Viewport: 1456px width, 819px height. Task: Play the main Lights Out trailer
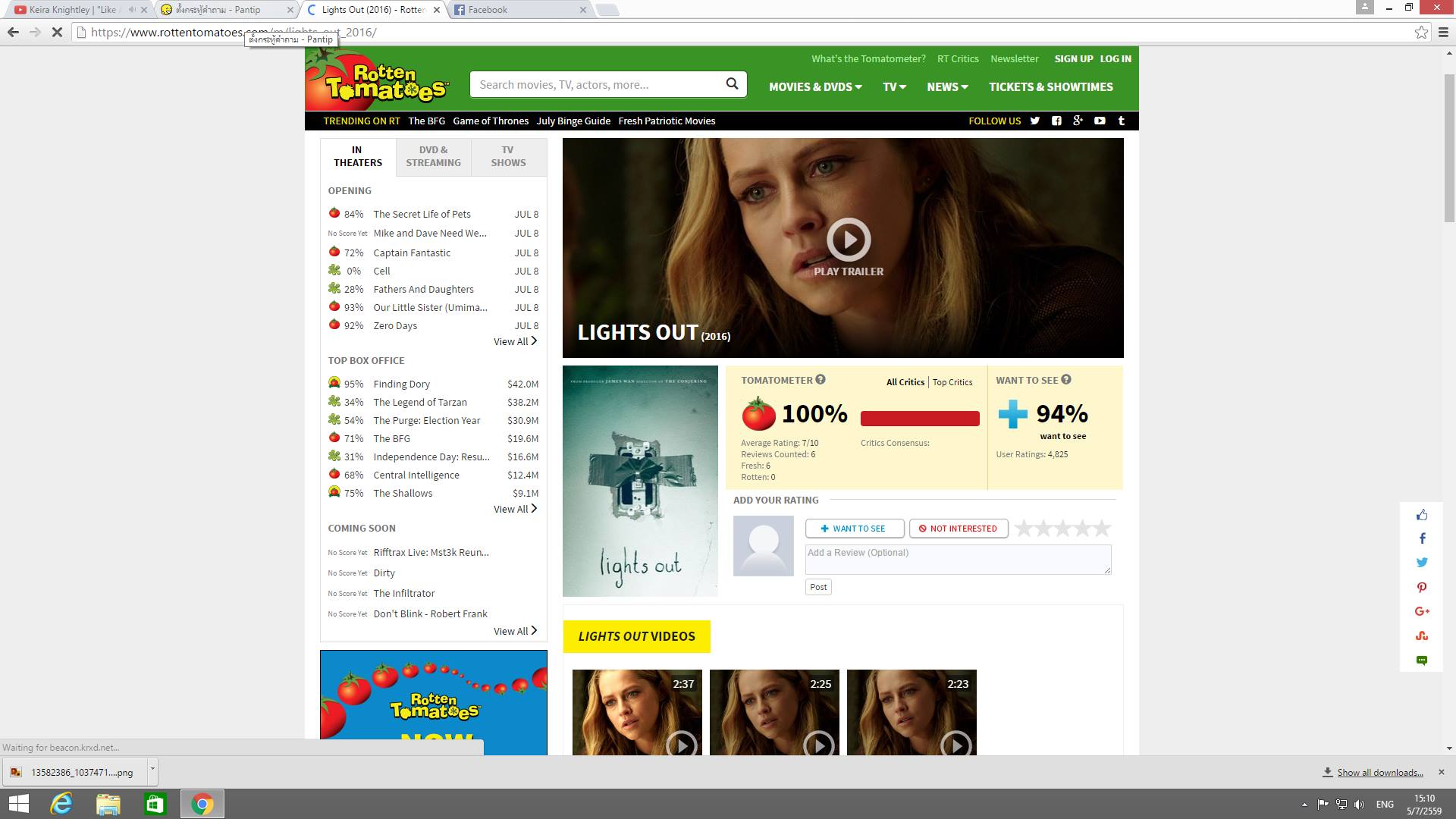(x=849, y=240)
